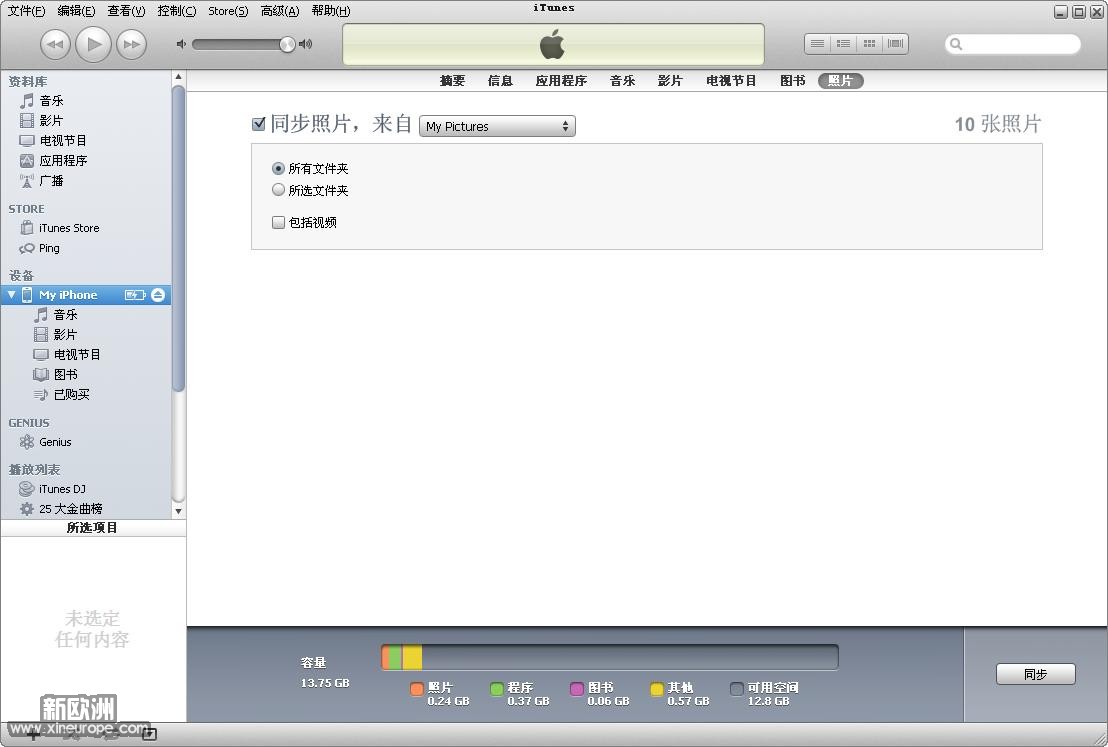The image size is (1108, 747).
Task: Toggle the artwork viewer button at bottom
Action: [149, 734]
